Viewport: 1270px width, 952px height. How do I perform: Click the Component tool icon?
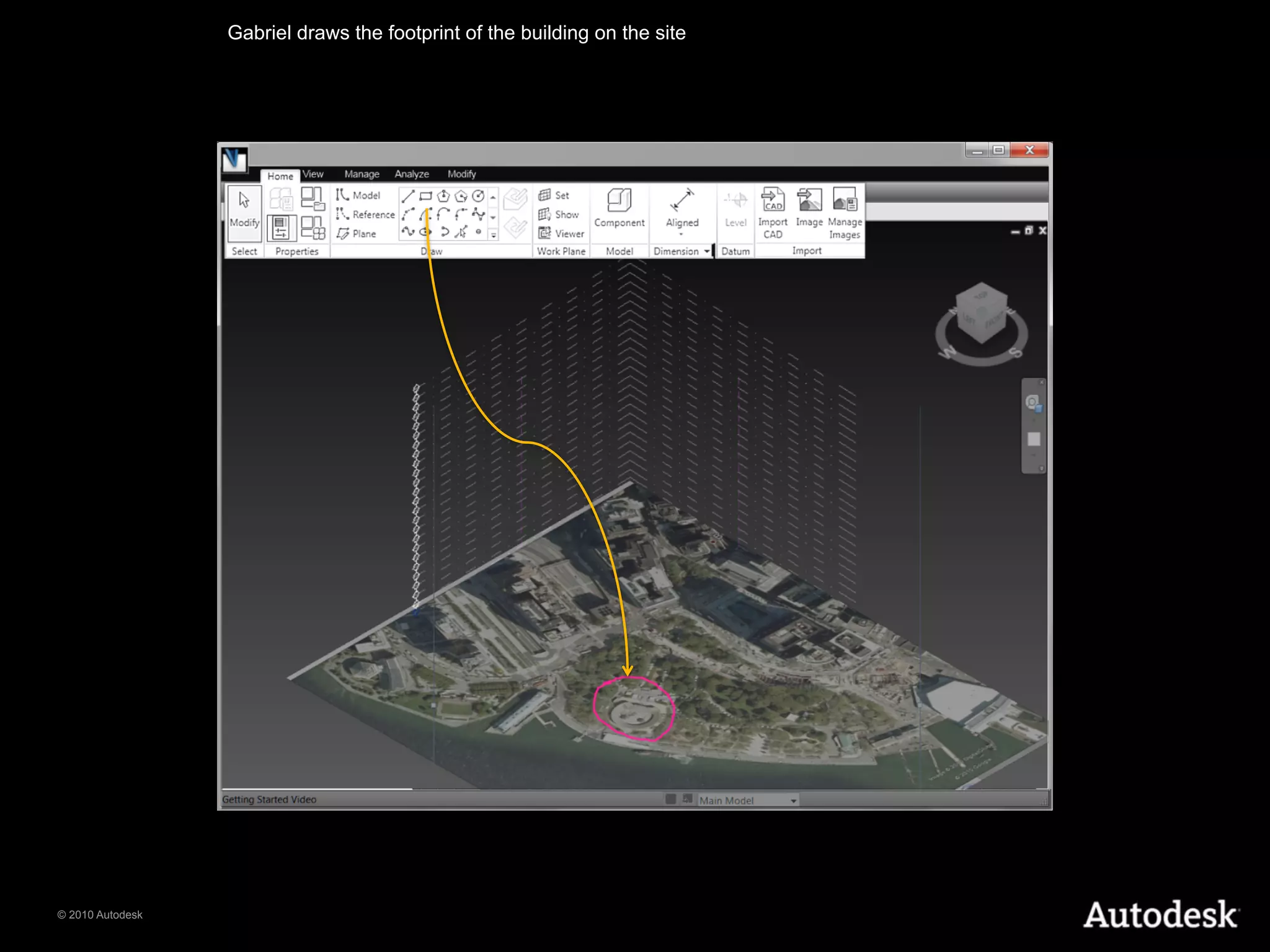619,200
